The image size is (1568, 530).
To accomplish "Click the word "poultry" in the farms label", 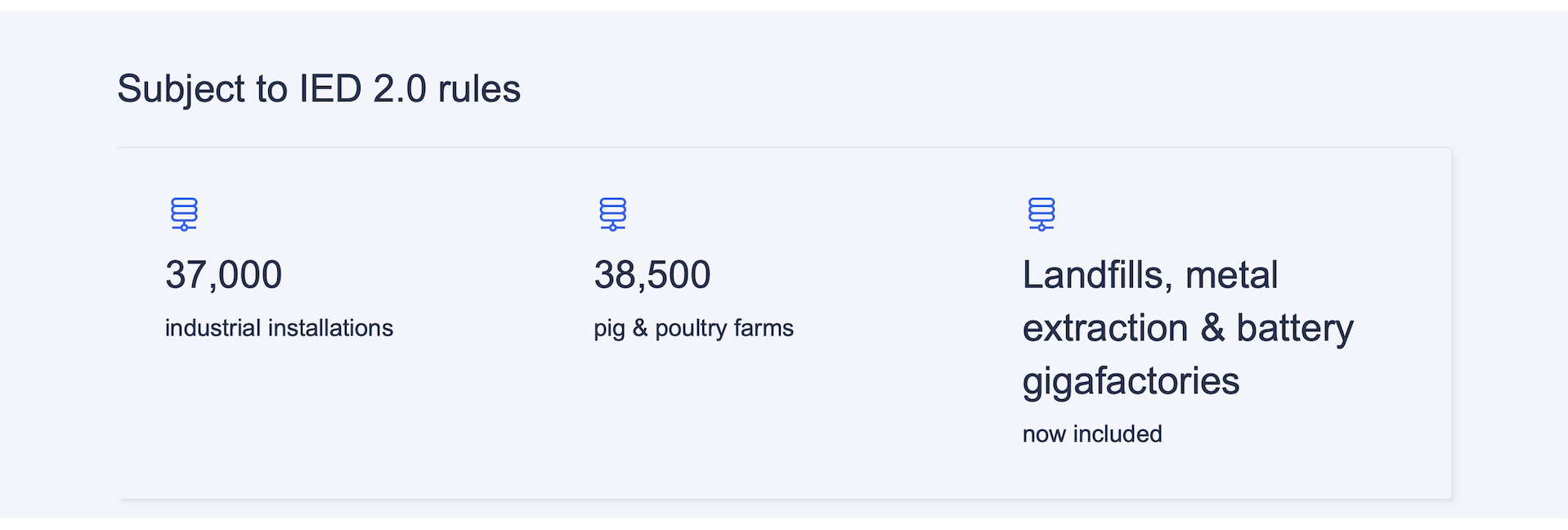I will 692,329.
